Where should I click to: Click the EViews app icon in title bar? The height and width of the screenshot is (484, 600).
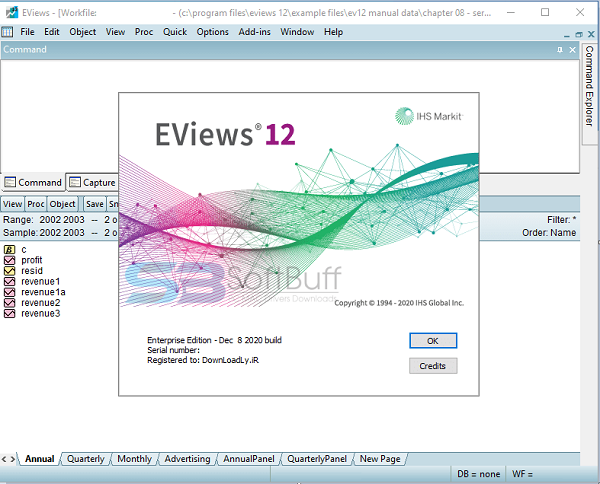click(11, 12)
